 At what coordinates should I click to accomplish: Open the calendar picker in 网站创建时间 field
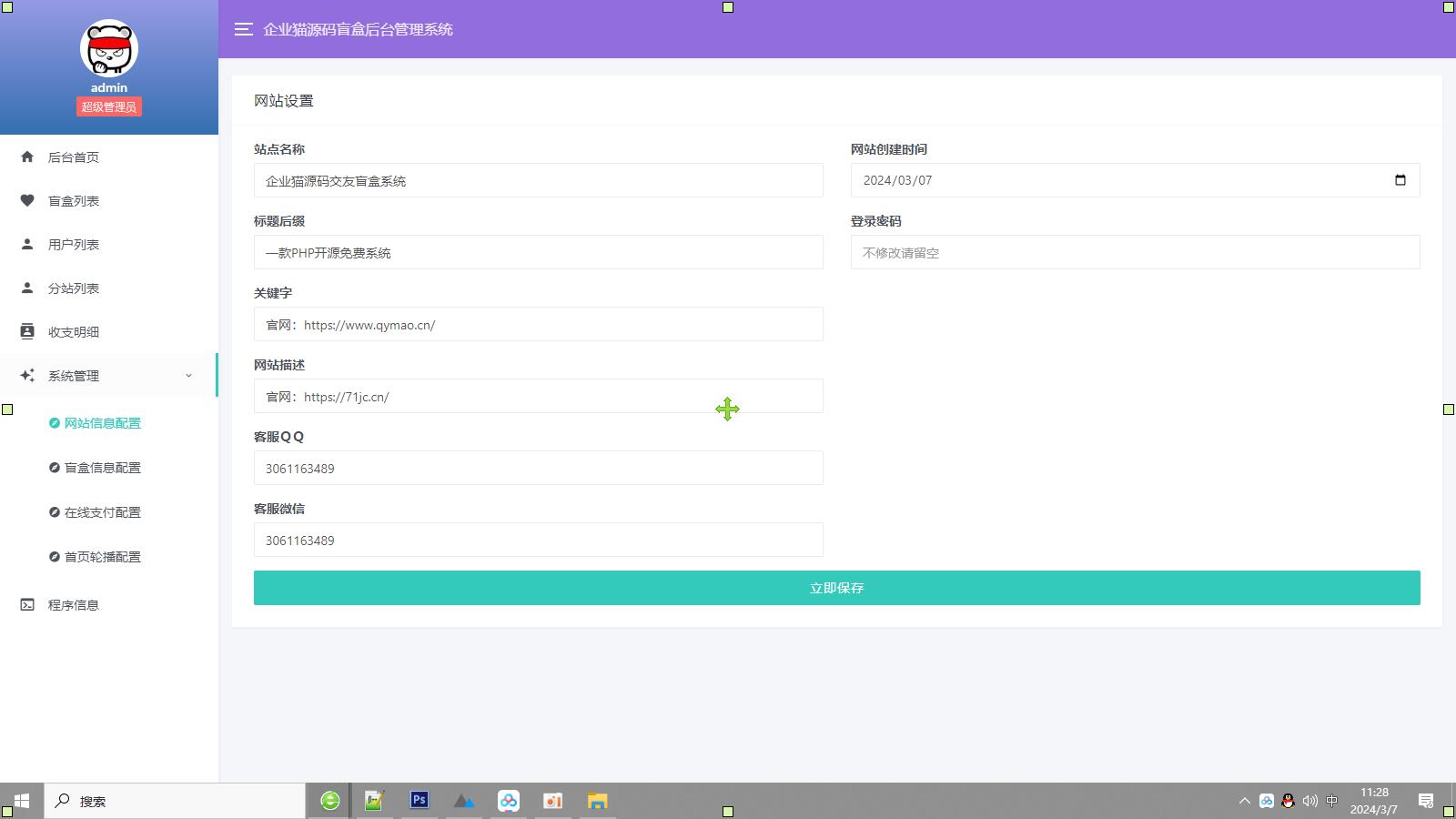(x=1400, y=180)
